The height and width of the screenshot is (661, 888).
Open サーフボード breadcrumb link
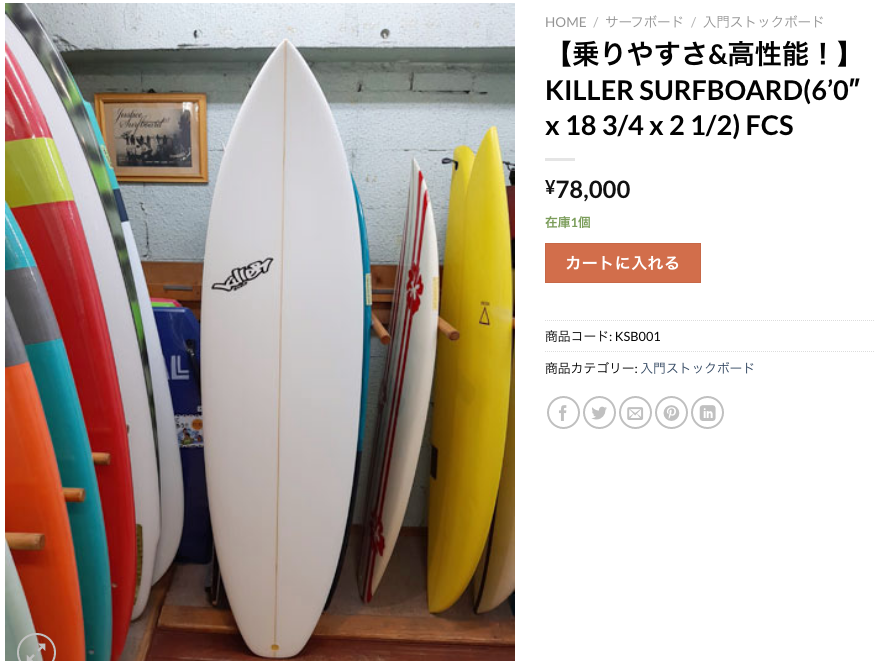pos(644,22)
